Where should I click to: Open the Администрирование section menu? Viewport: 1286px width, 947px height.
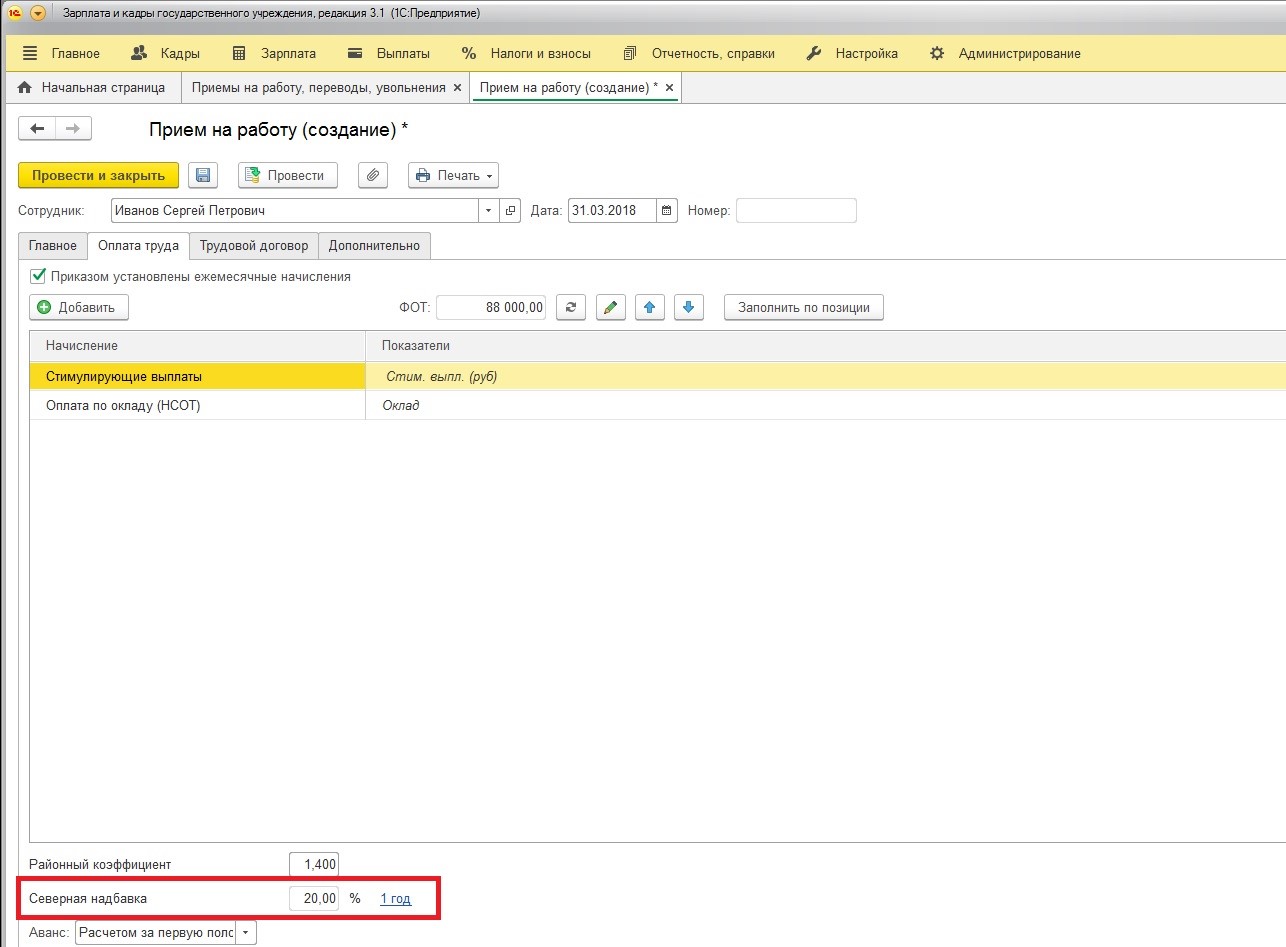(1005, 53)
